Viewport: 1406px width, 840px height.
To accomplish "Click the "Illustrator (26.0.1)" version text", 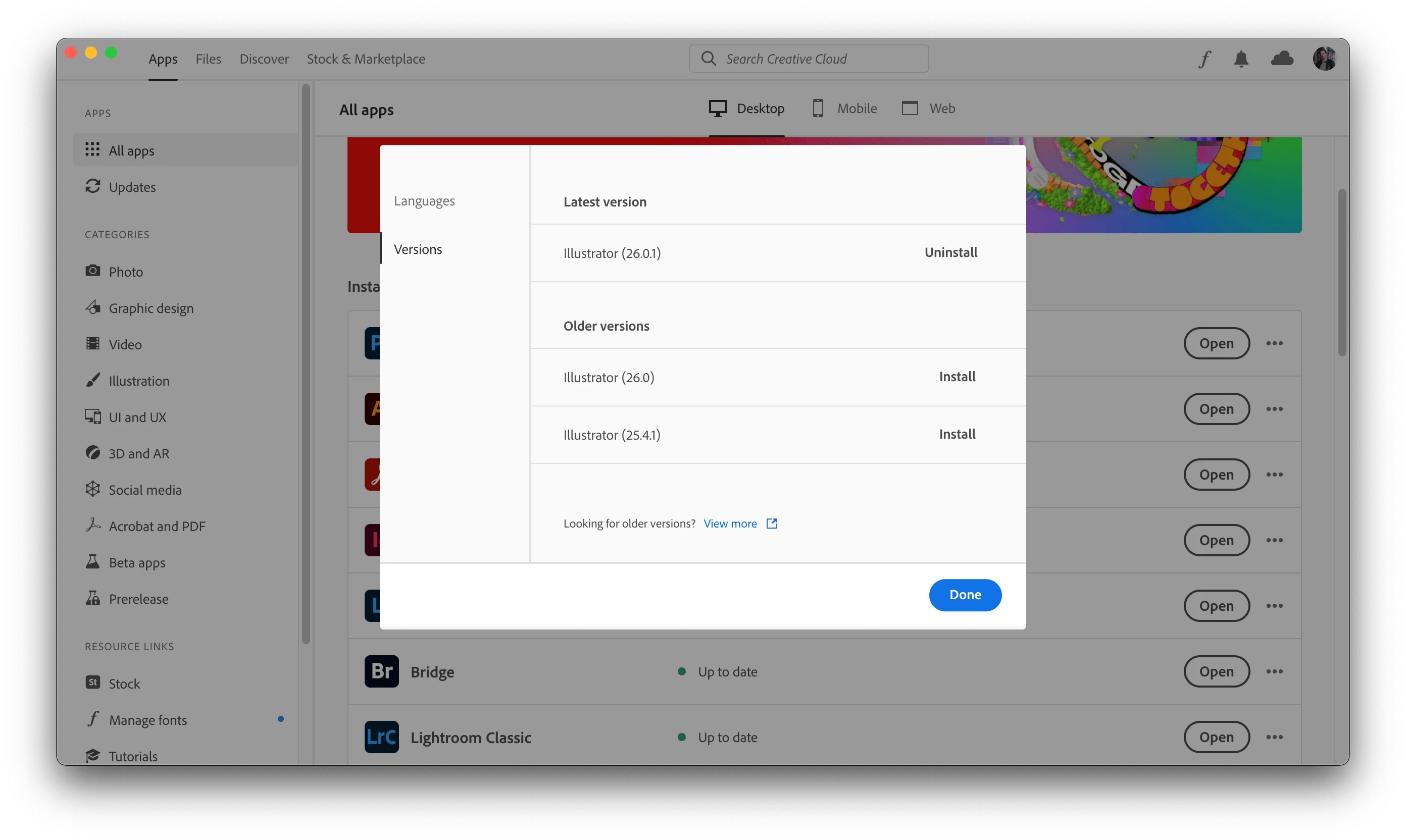I will (612, 253).
